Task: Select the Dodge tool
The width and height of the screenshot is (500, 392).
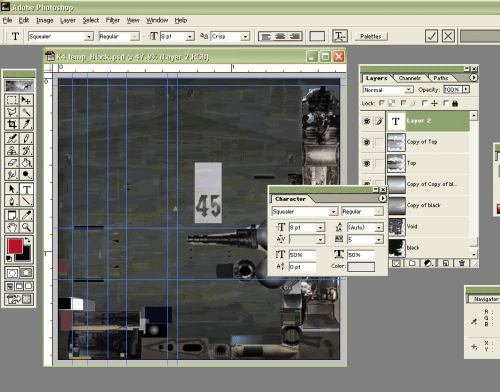Action: click(x=26, y=174)
